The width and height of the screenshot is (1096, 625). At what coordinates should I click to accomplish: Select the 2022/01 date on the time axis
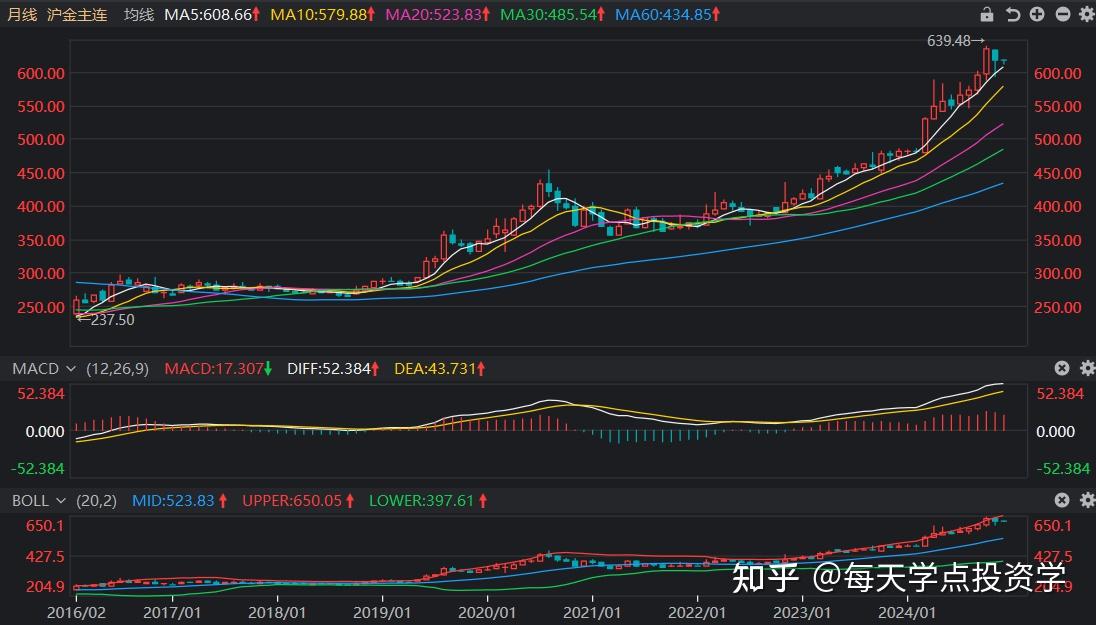[697, 612]
